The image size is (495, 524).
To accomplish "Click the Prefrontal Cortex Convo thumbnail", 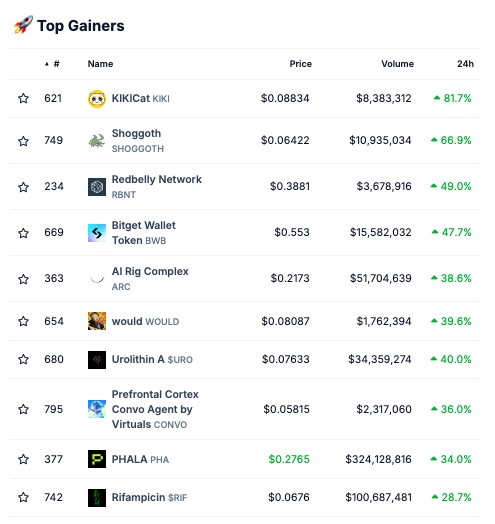I will [97, 409].
